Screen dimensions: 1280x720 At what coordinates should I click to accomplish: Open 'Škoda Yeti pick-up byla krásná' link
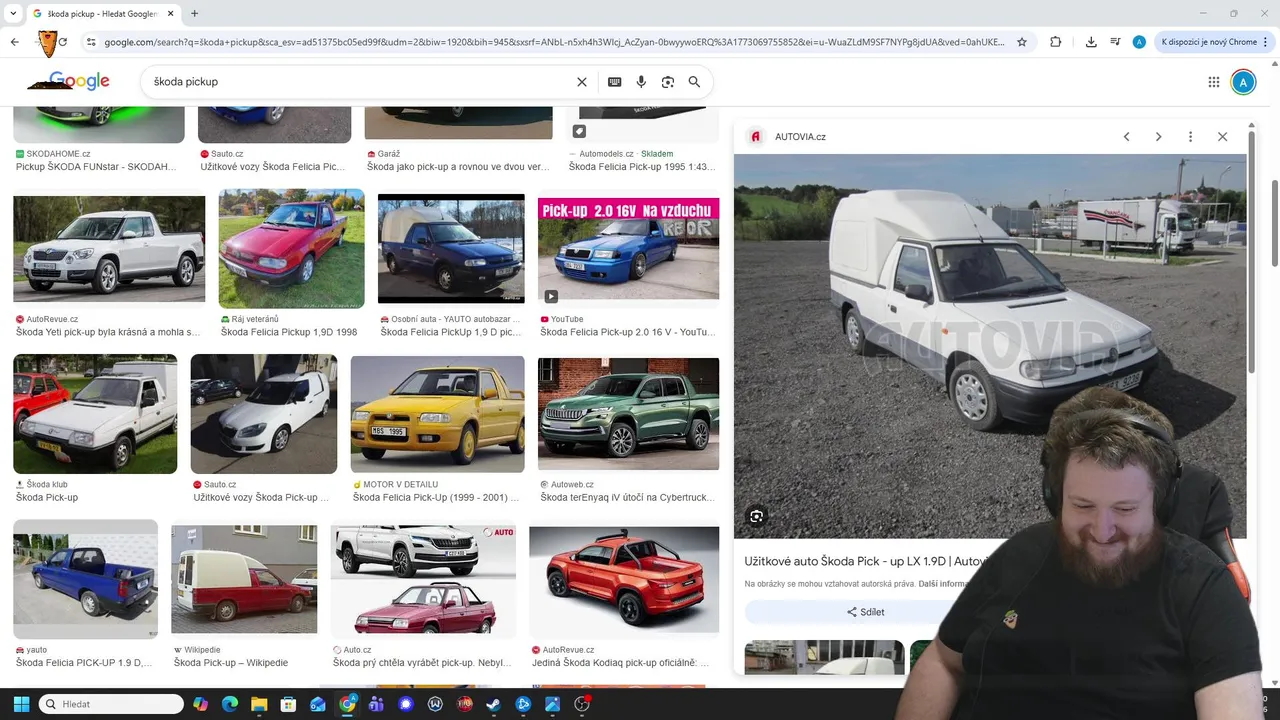108,332
